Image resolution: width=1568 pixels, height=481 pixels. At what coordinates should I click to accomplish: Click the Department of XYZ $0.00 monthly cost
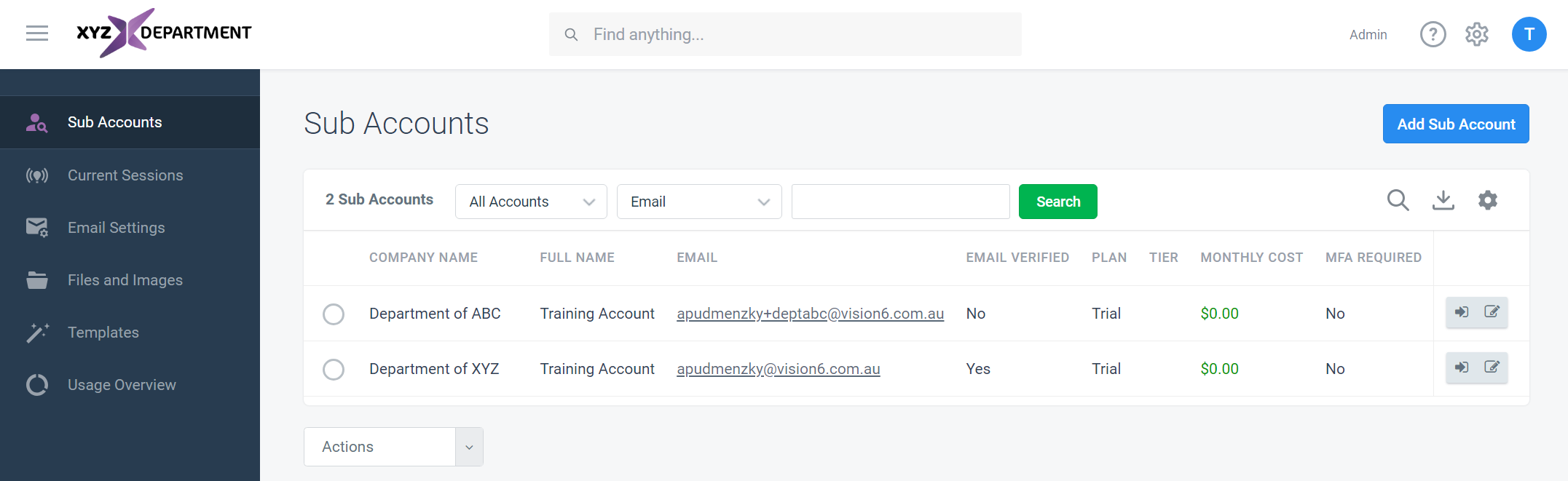(1219, 369)
